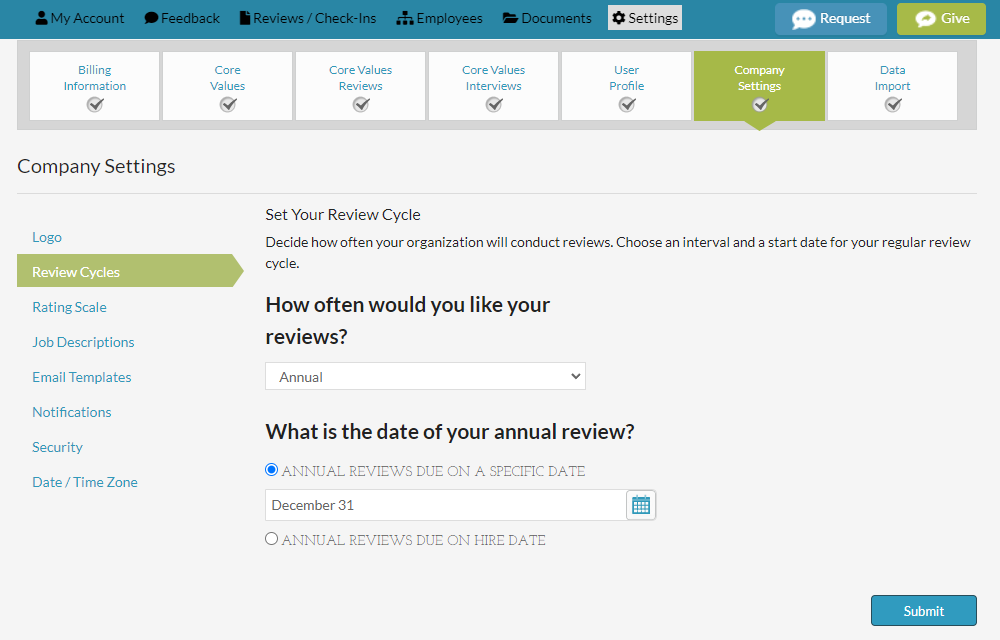Viewport: 1000px width, 640px height.
Task: Click checkmark under Core Values Reviews
Action: [x=361, y=105]
